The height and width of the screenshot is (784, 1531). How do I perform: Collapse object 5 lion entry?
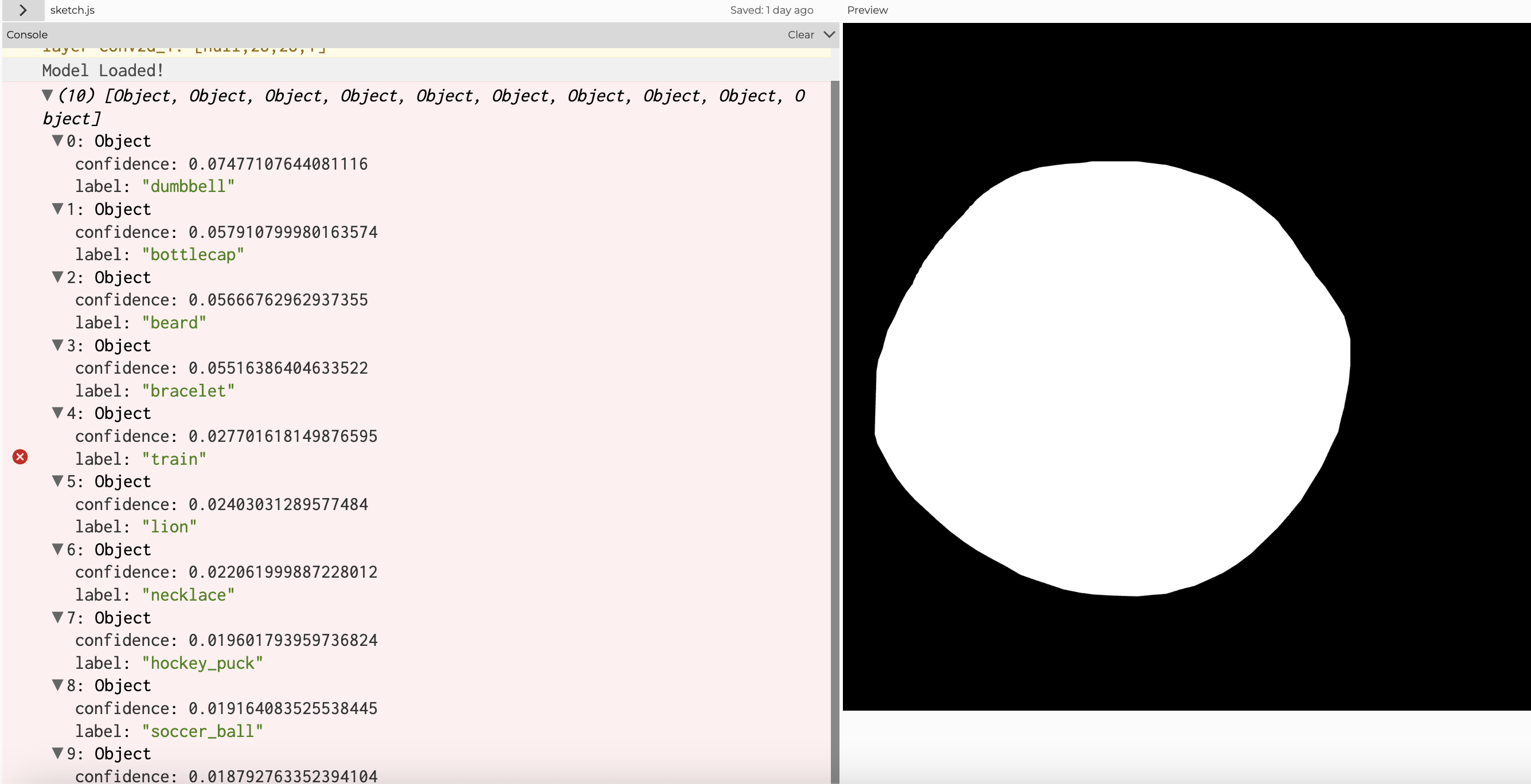click(x=58, y=481)
